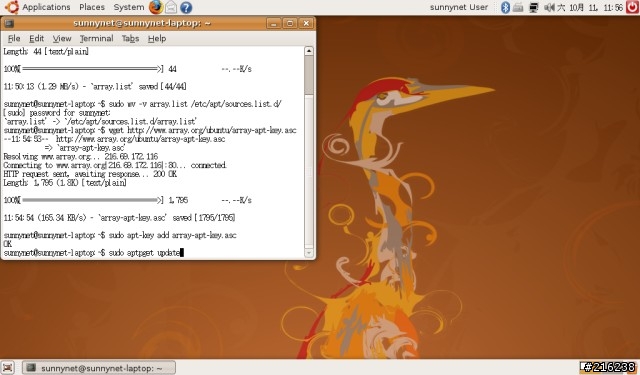Open the terminal File menu
This screenshot has height=375, width=640.
(14, 38)
